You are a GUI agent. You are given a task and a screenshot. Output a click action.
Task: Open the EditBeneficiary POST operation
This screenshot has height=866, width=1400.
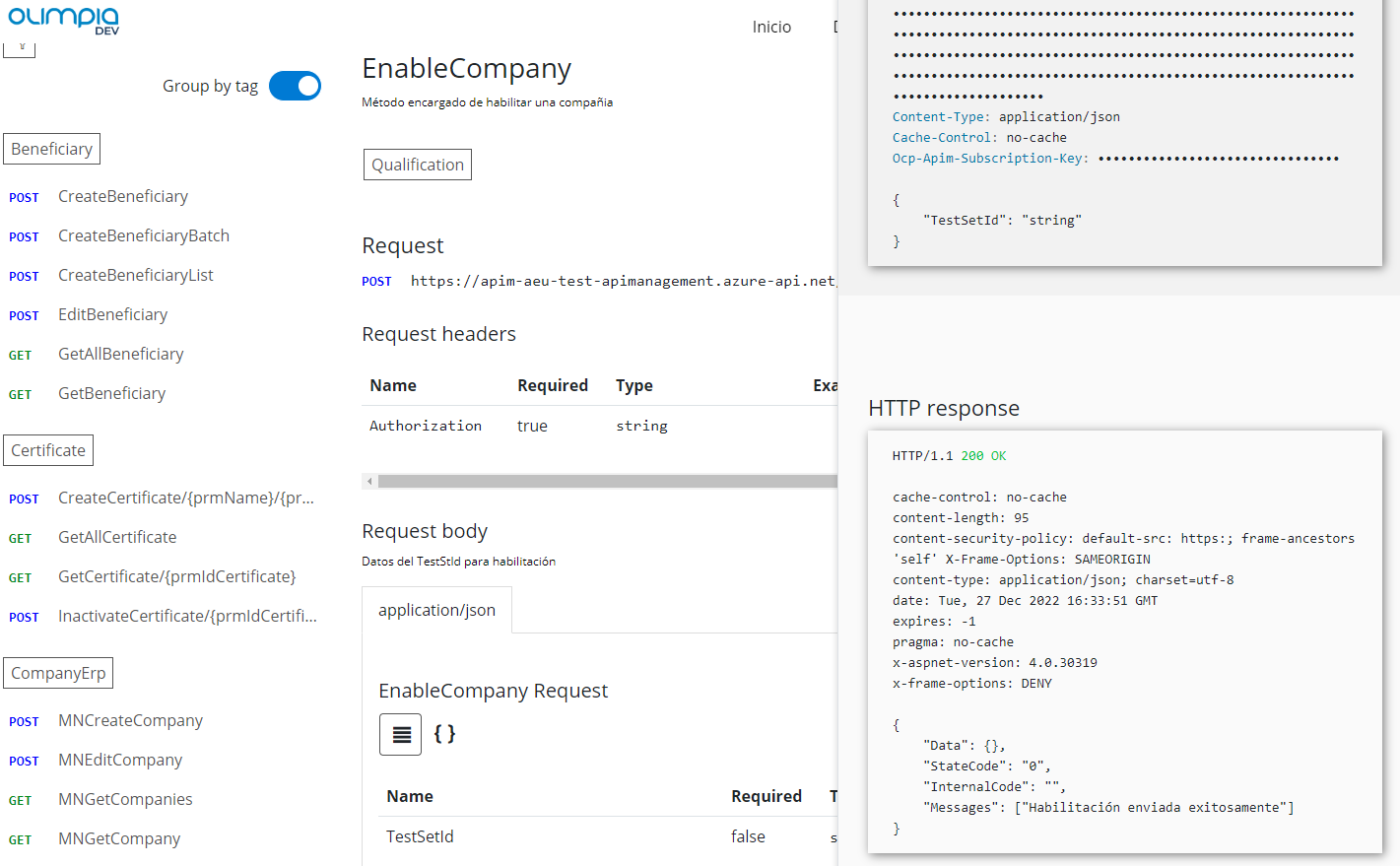click(x=112, y=315)
